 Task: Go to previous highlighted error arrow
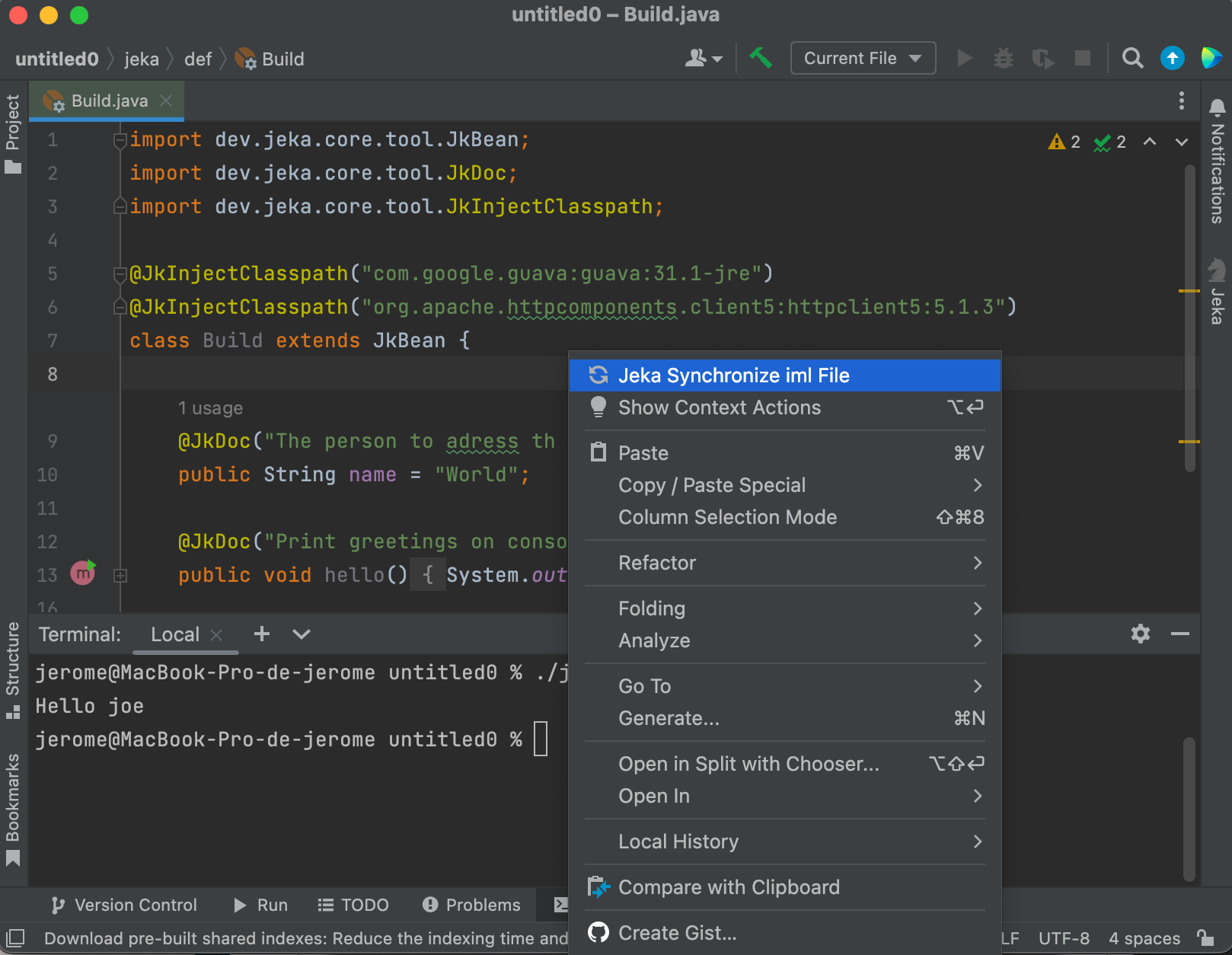pos(1150,142)
